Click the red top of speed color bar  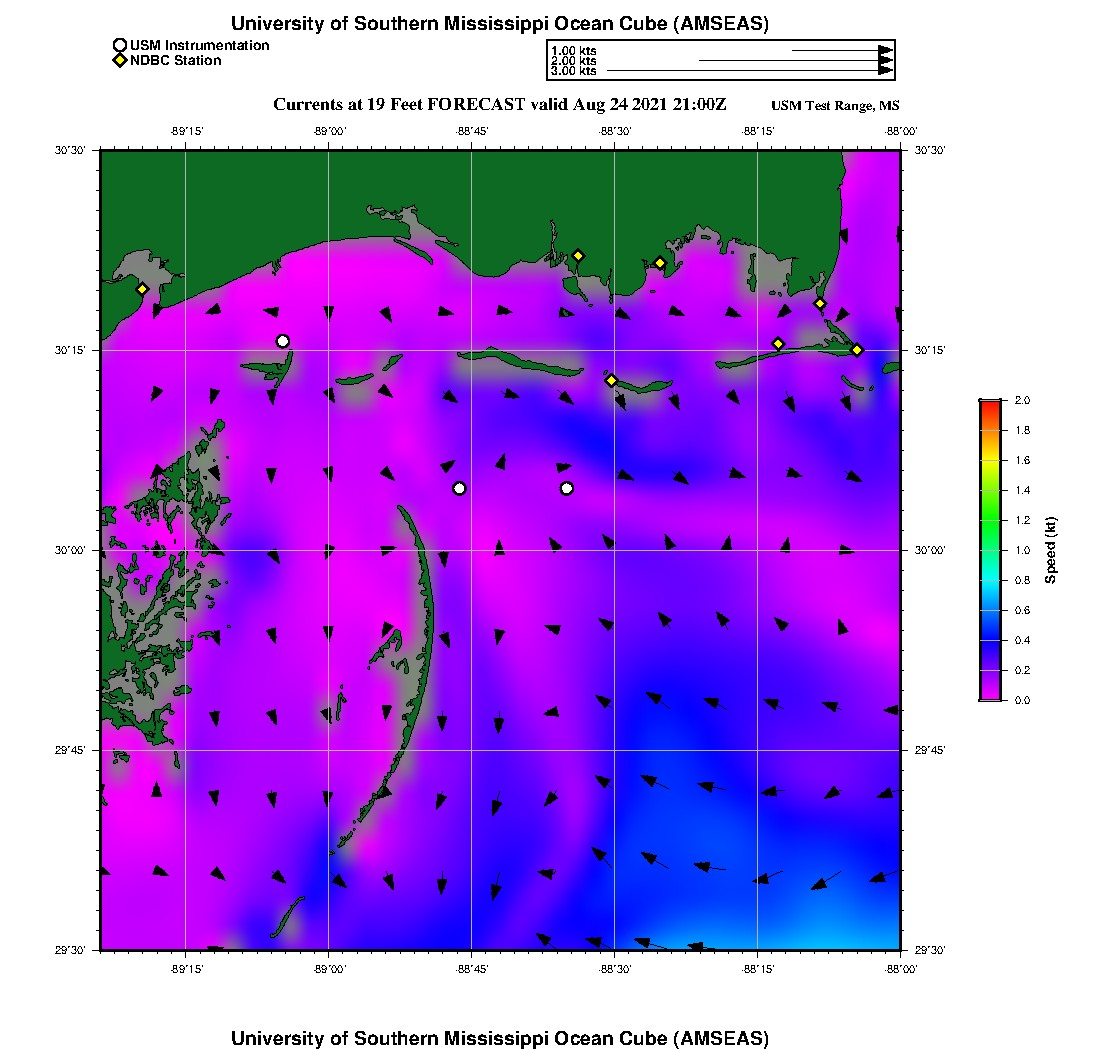[990, 404]
